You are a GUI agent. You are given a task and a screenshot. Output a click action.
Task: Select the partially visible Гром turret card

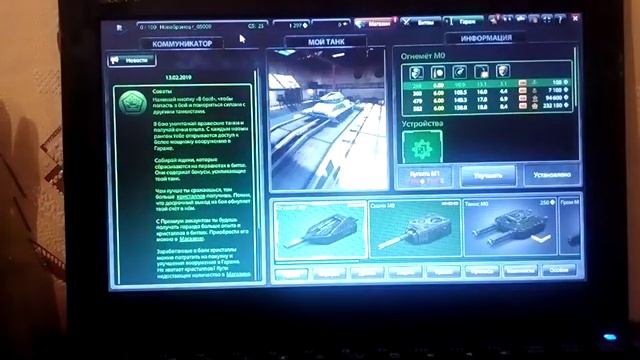[x=569, y=227]
